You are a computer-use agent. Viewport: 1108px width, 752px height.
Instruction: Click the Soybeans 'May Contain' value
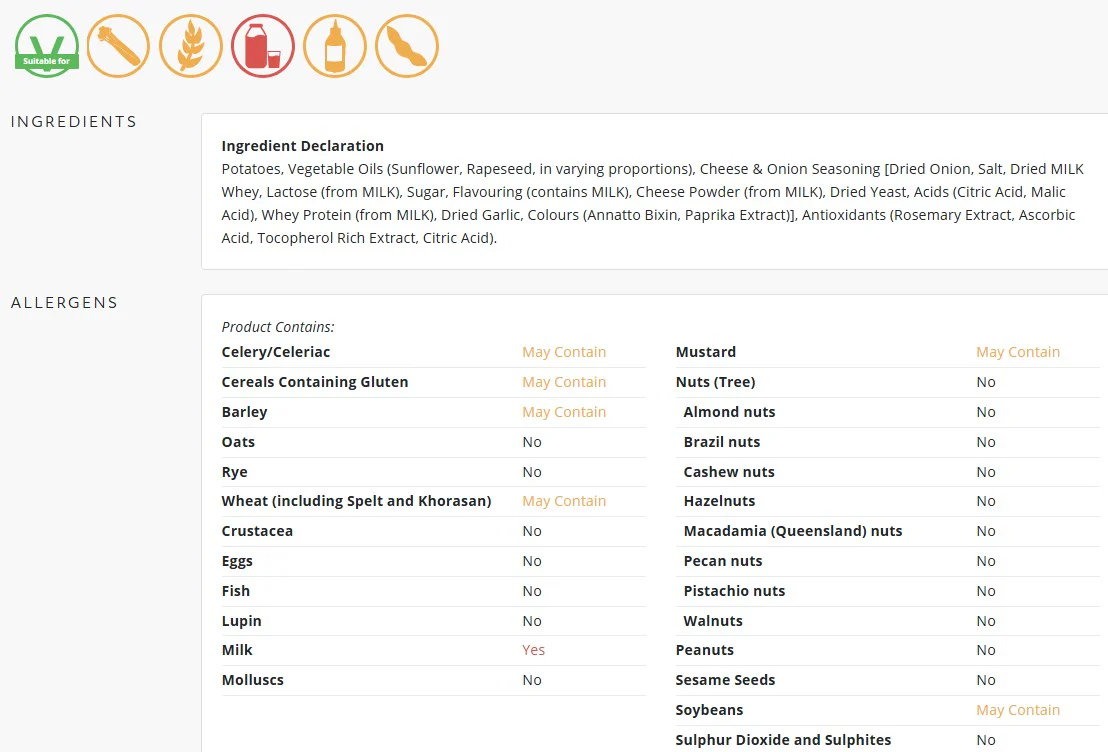pos(1018,710)
